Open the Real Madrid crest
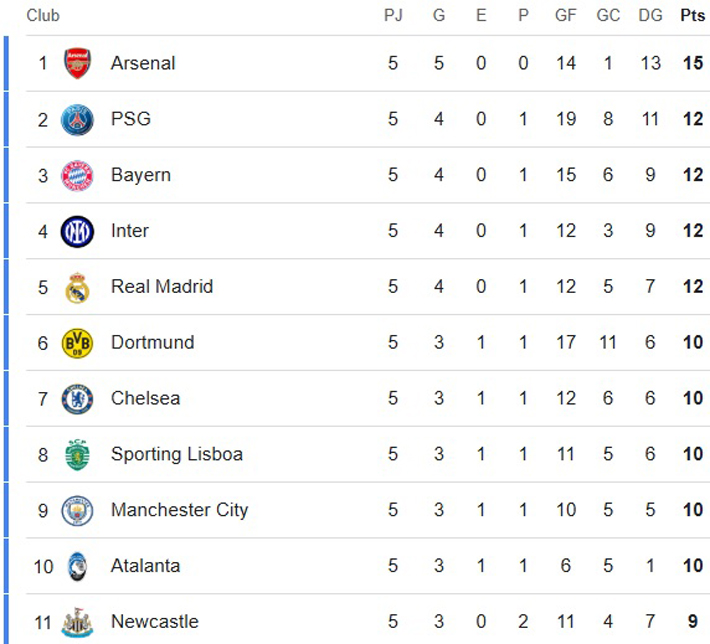The height and width of the screenshot is (644, 710). tap(77, 288)
